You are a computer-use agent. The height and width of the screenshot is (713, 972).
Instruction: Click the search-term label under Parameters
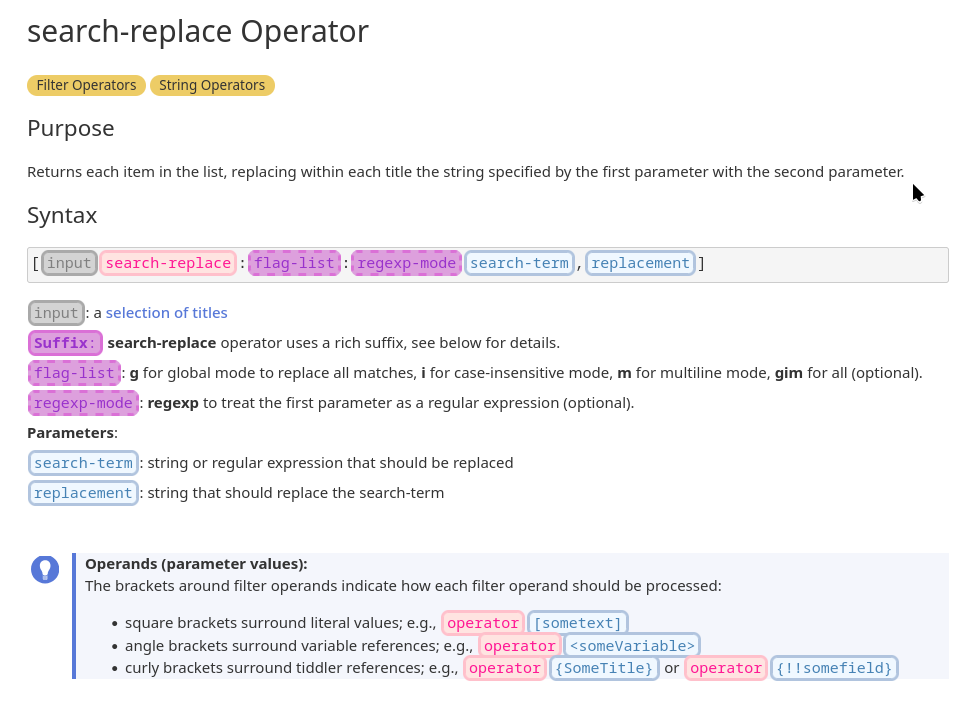83,463
